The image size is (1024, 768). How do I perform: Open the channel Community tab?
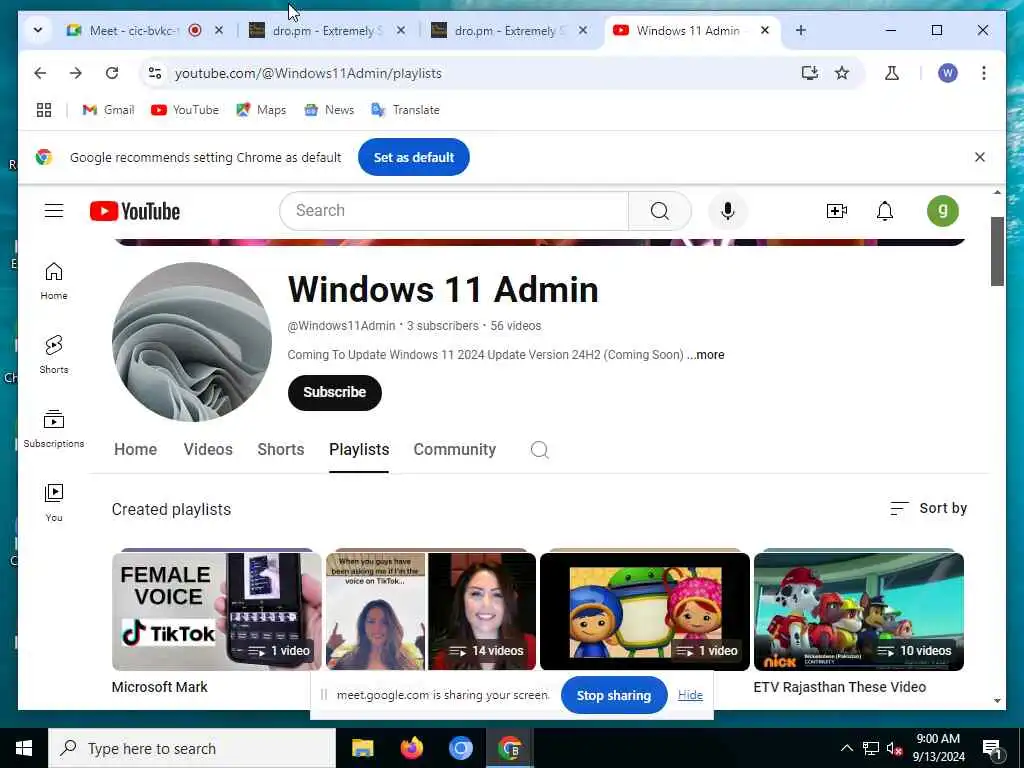(455, 449)
